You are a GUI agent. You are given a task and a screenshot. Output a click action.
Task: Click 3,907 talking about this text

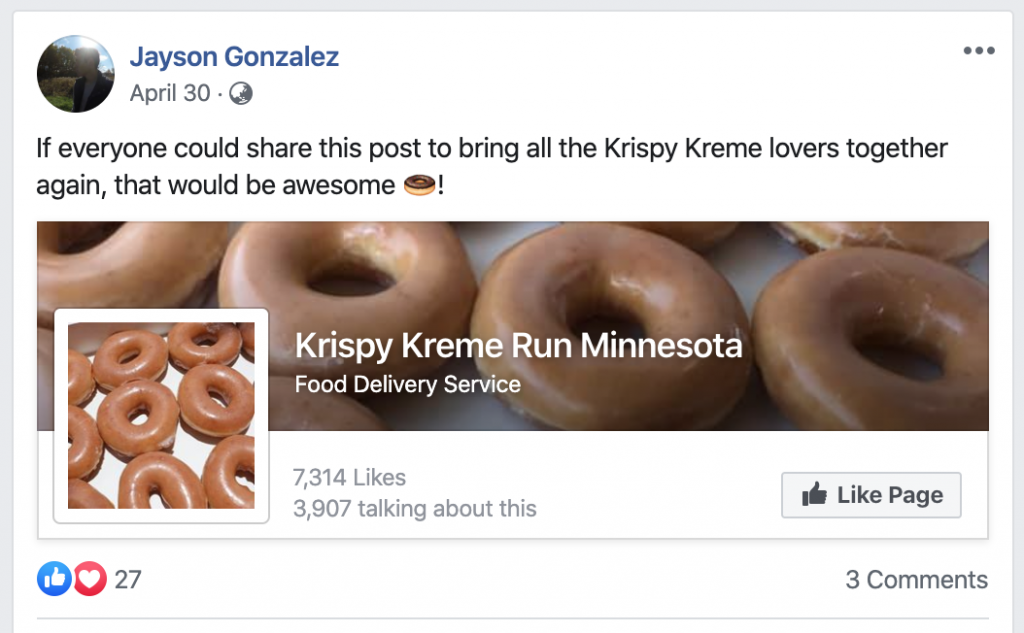(414, 509)
